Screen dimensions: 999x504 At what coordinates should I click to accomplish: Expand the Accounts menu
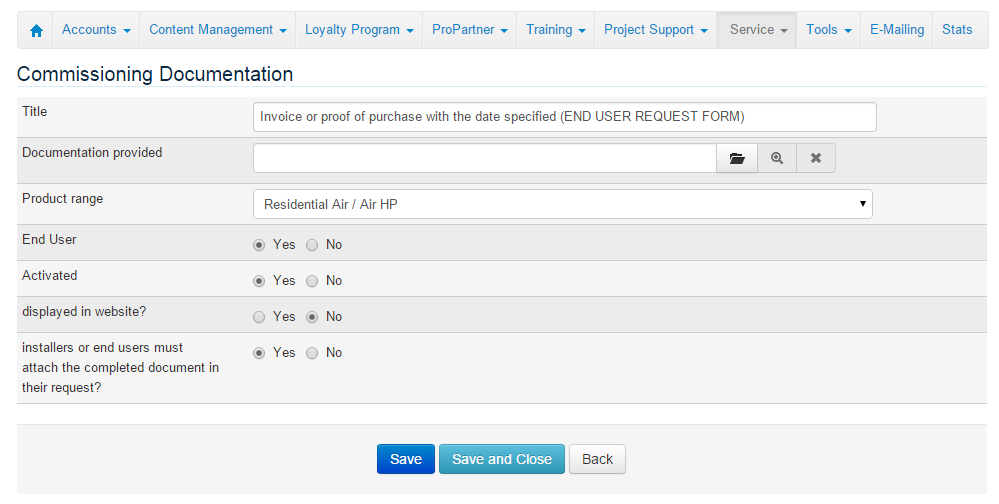click(96, 30)
